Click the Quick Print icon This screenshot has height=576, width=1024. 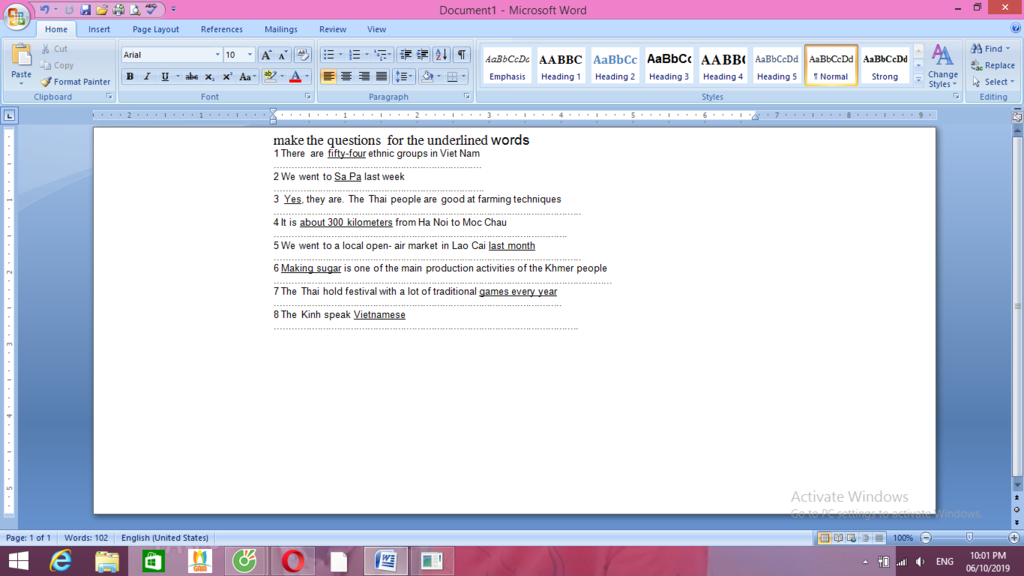(x=119, y=10)
